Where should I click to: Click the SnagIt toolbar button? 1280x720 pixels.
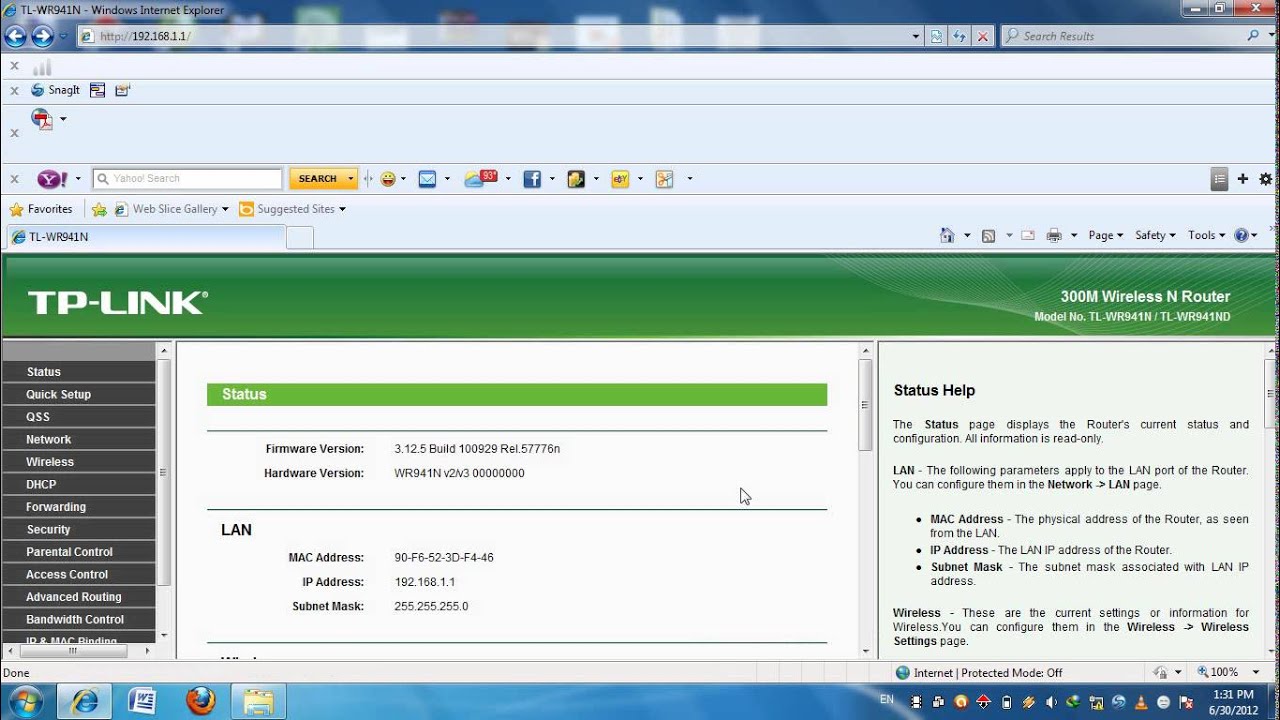(x=55, y=90)
